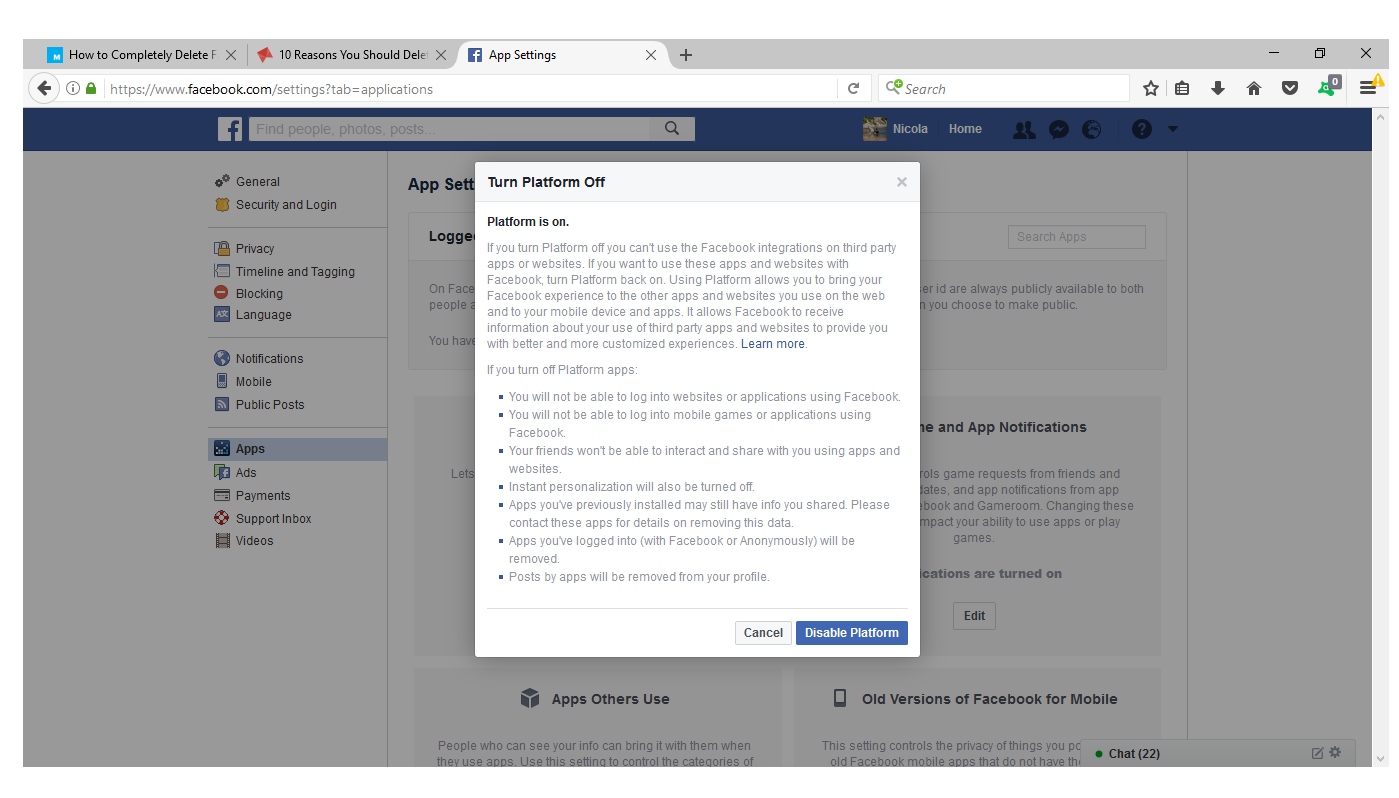Click the Cancel button in dialog
This screenshot has width=1399, height=798.
763,633
